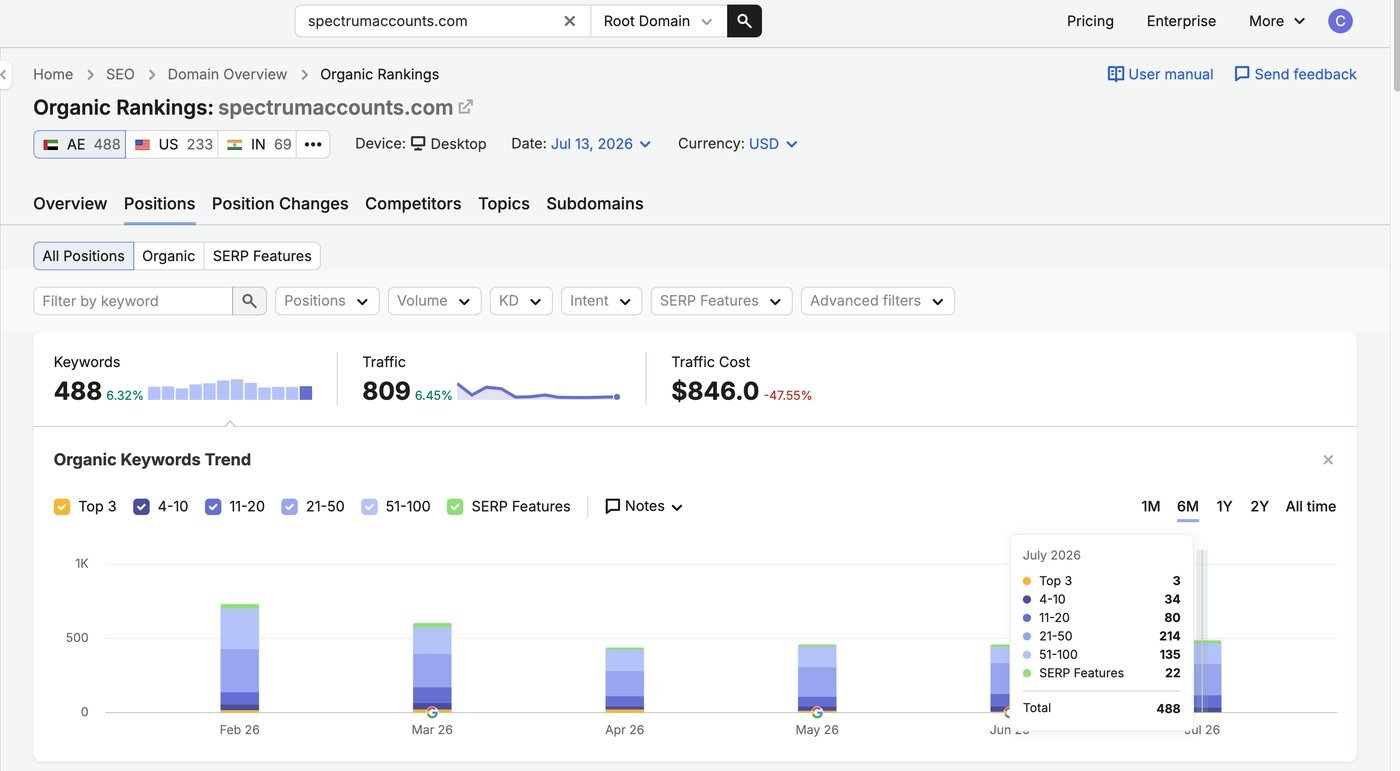Screen dimensions: 1400x771
Task: Click the Traffic Cost $846.0 value
Action: 715,391
